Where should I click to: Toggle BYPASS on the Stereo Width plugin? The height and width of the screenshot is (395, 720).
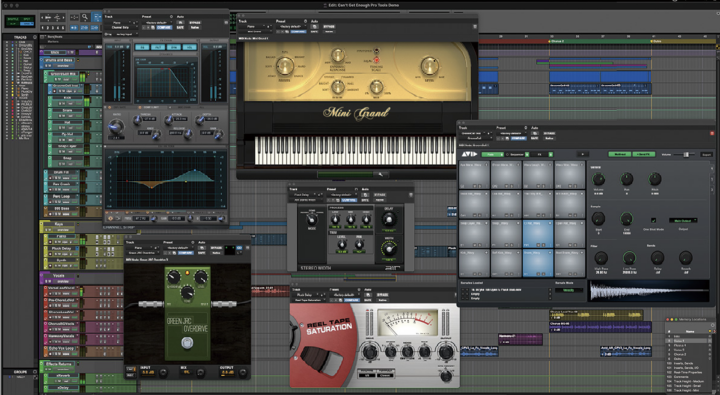coord(380,195)
